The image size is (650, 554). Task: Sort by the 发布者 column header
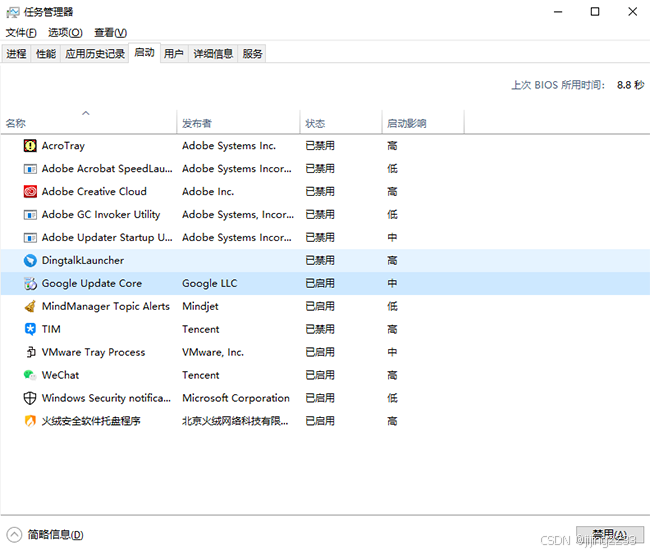pos(238,123)
